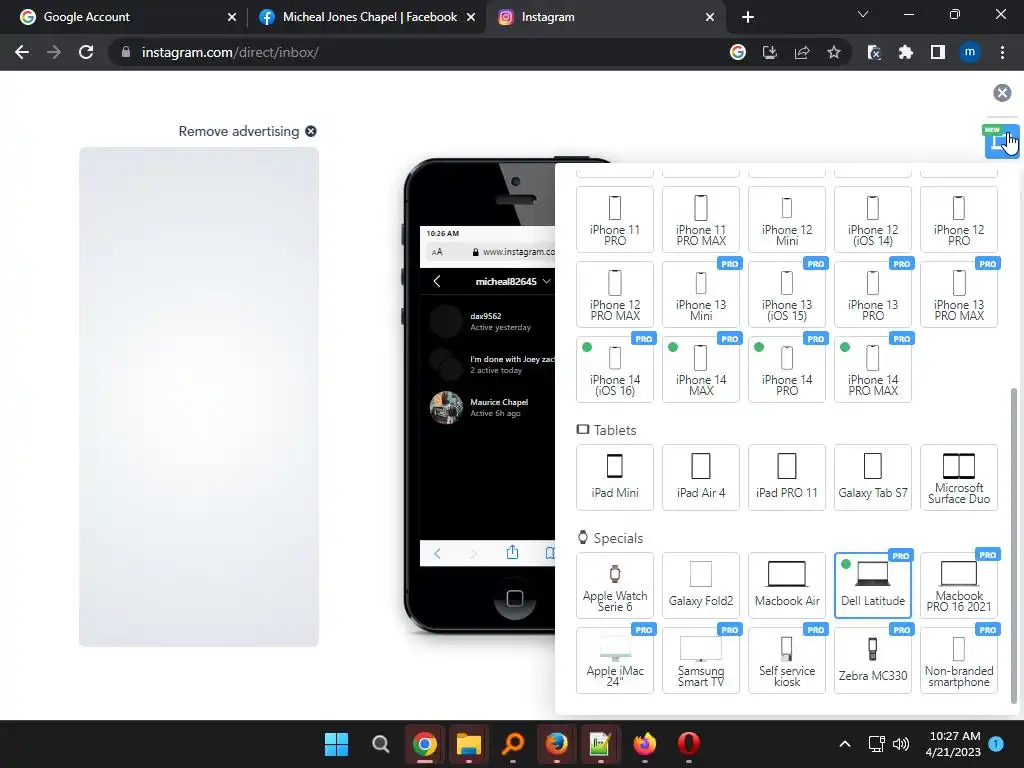Select the iPhone 14 MAX device

click(x=701, y=370)
